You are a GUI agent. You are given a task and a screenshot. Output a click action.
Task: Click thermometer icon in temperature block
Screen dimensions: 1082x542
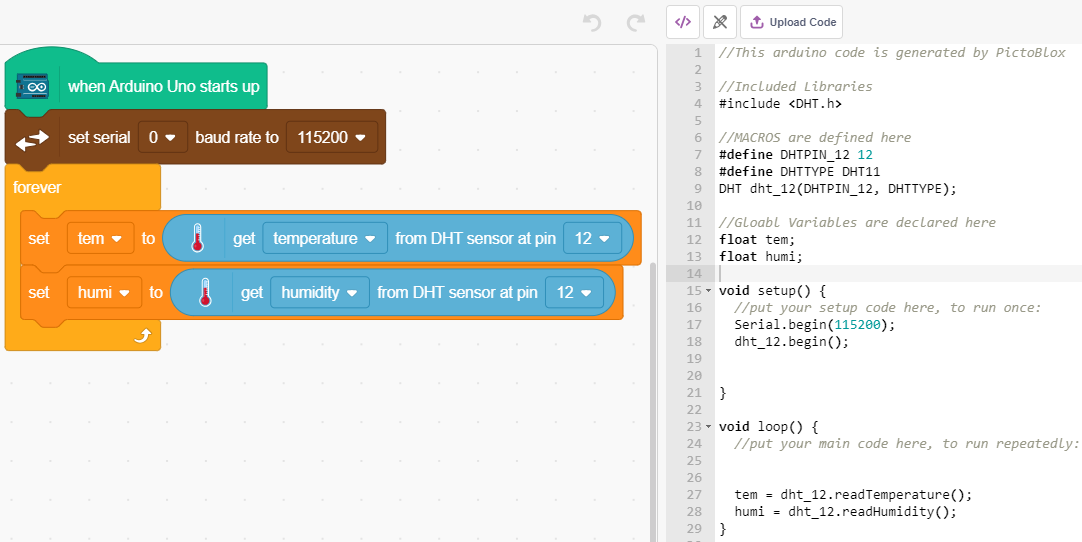[x=197, y=238]
